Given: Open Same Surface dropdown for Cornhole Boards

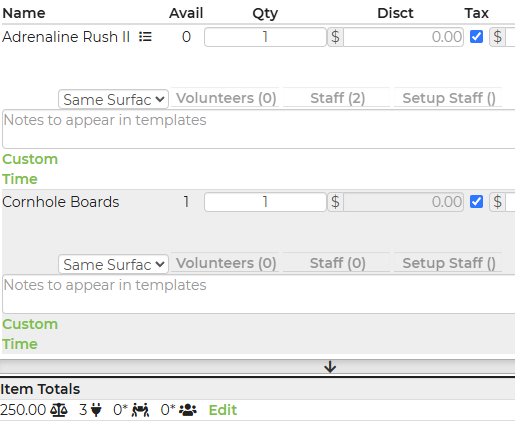Looking at the screenshot, I should pyautogui.click(x=113, y=264).
